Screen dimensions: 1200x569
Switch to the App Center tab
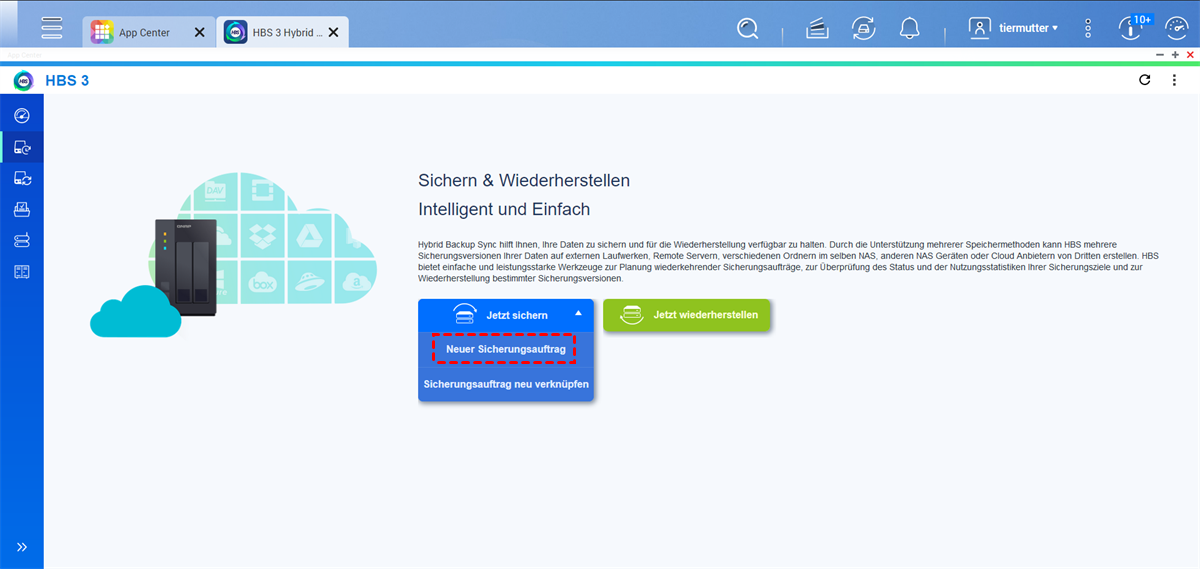pyautogui.click(x=150, y=32)
